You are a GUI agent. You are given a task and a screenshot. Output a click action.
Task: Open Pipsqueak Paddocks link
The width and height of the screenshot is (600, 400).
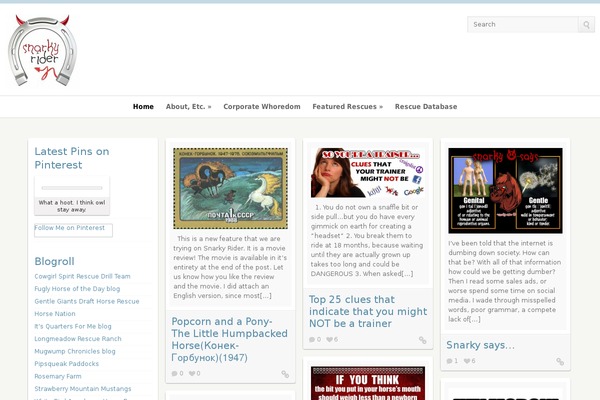pos(67,364)
